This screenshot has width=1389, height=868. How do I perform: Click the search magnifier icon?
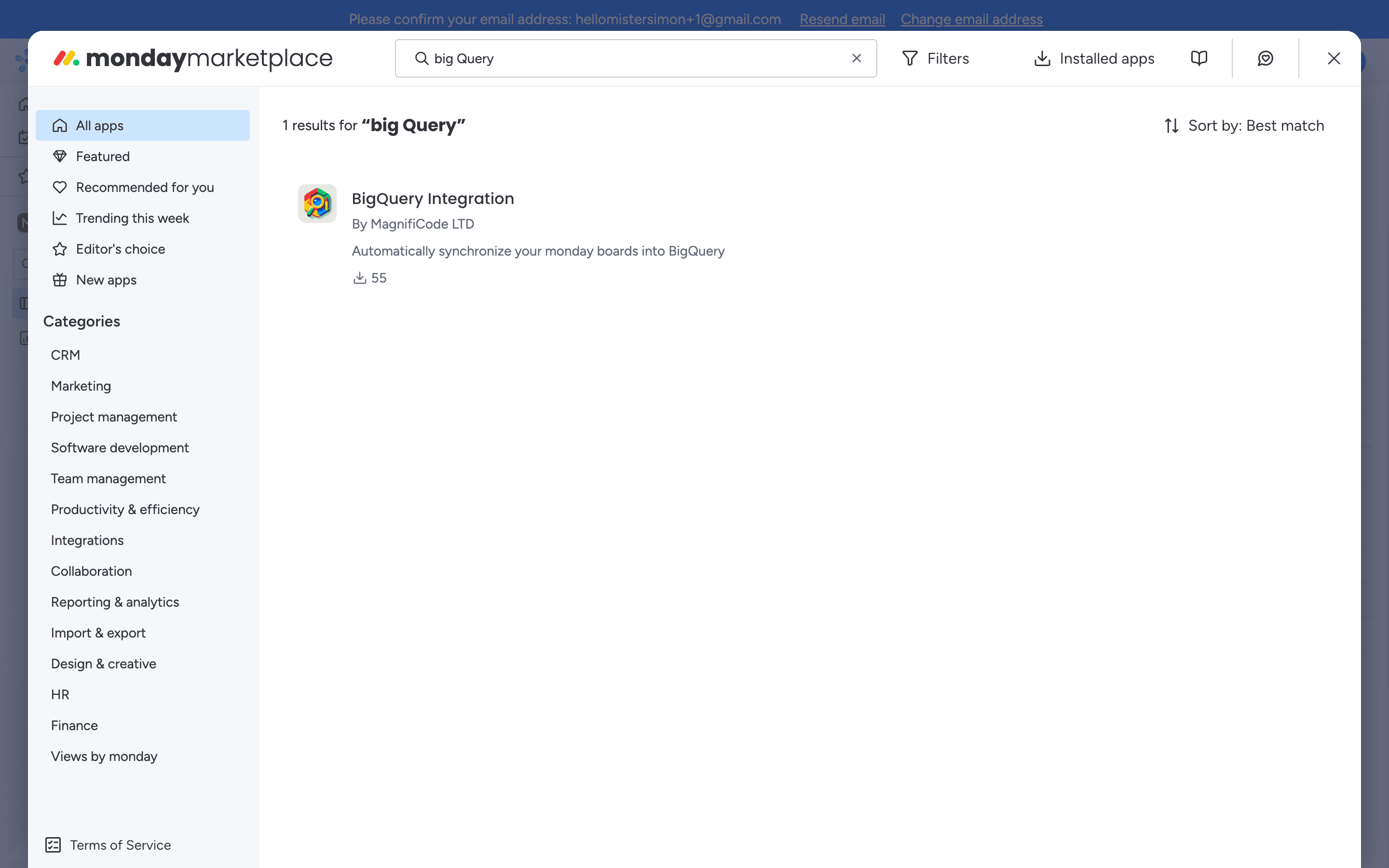click(x=422, y=58)
